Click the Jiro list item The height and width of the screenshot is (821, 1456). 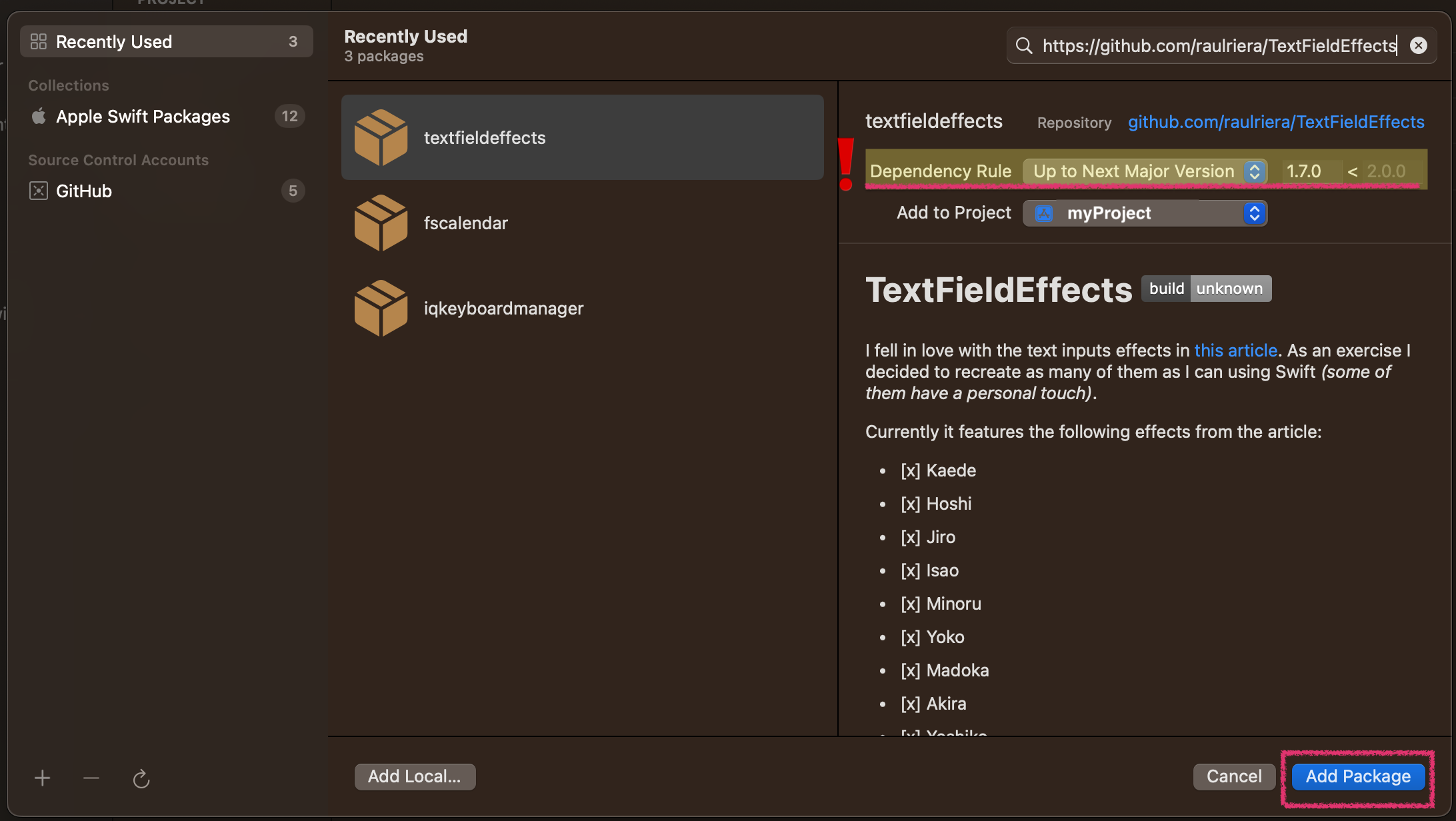(928, 537)
